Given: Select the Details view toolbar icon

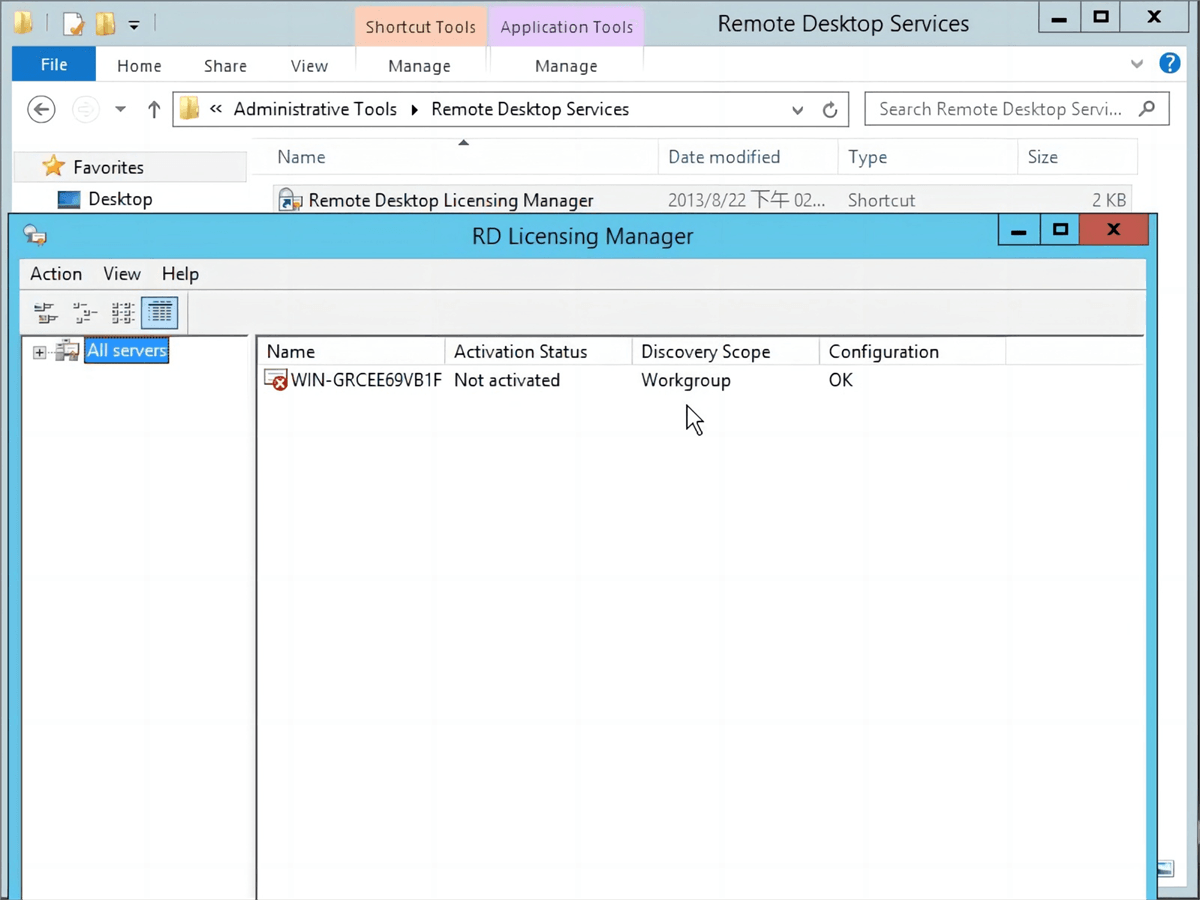Looking at the screenshot, I should pos(160,313).
